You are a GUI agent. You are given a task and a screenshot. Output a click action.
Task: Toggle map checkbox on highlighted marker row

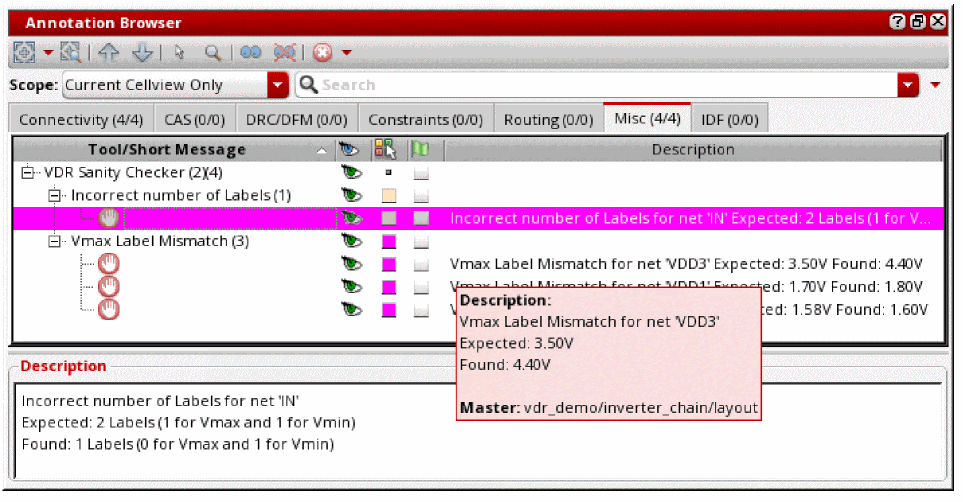tap(421, 218)
